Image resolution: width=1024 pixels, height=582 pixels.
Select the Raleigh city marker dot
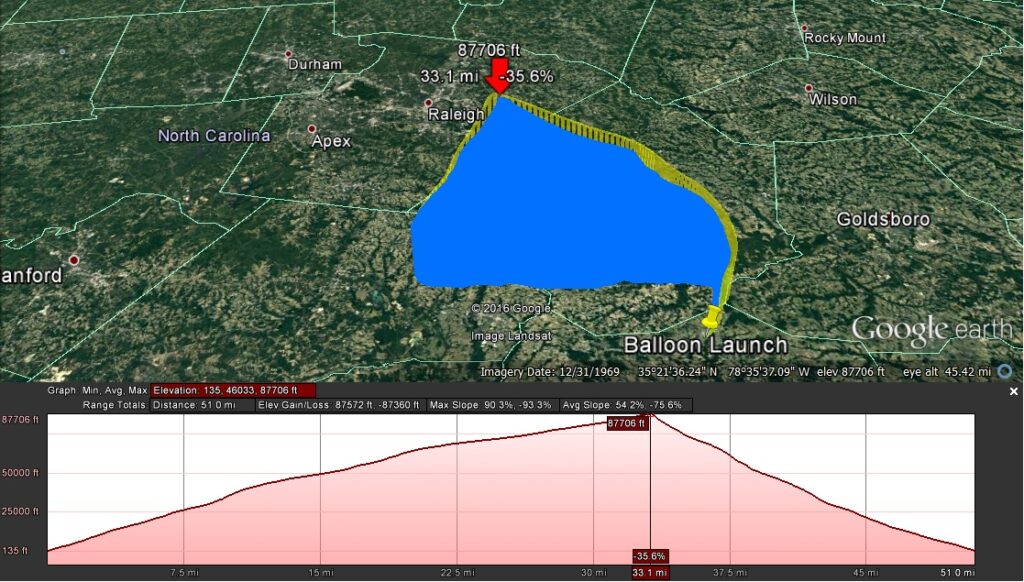[x=428, y=102]
